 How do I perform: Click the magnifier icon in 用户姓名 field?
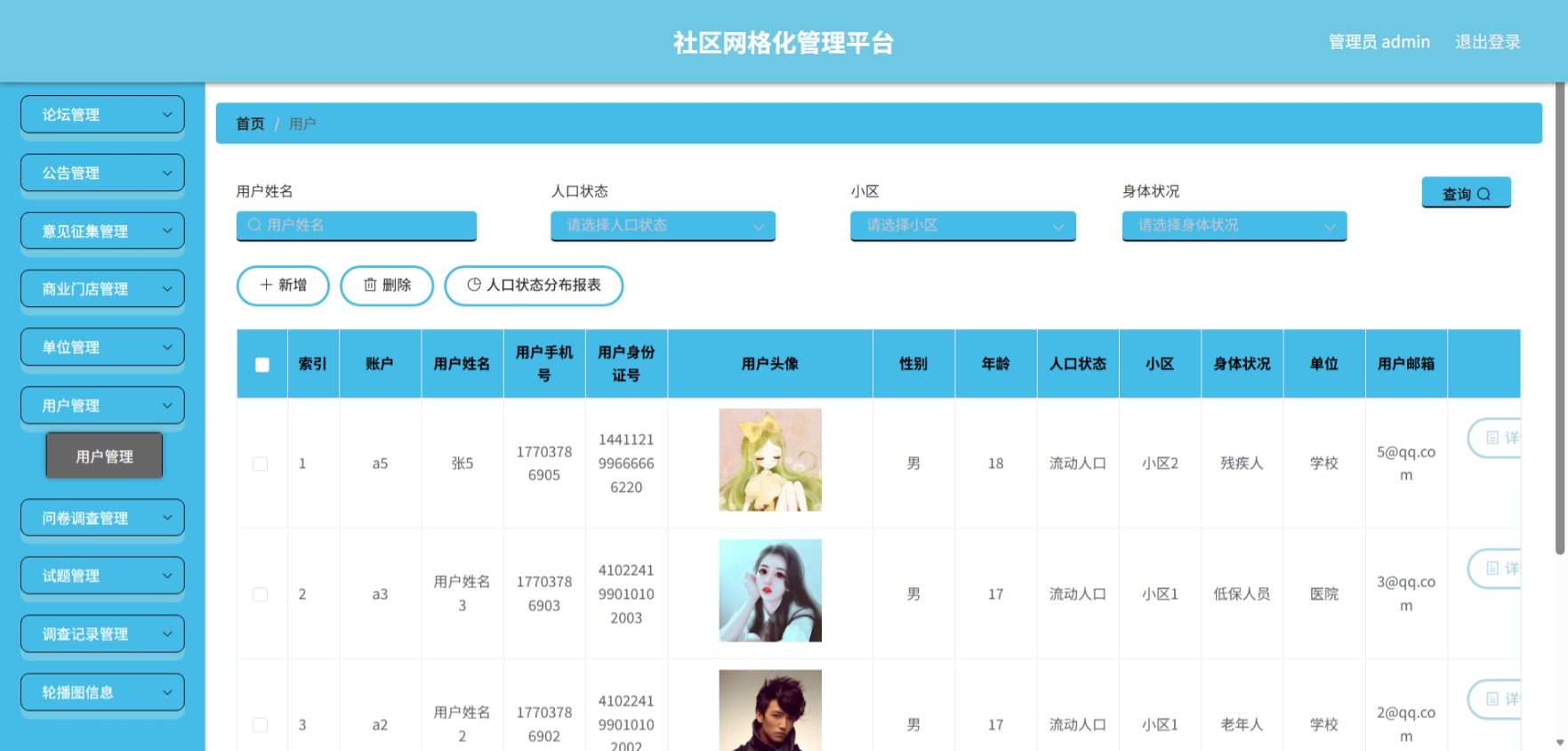[254, 225]
